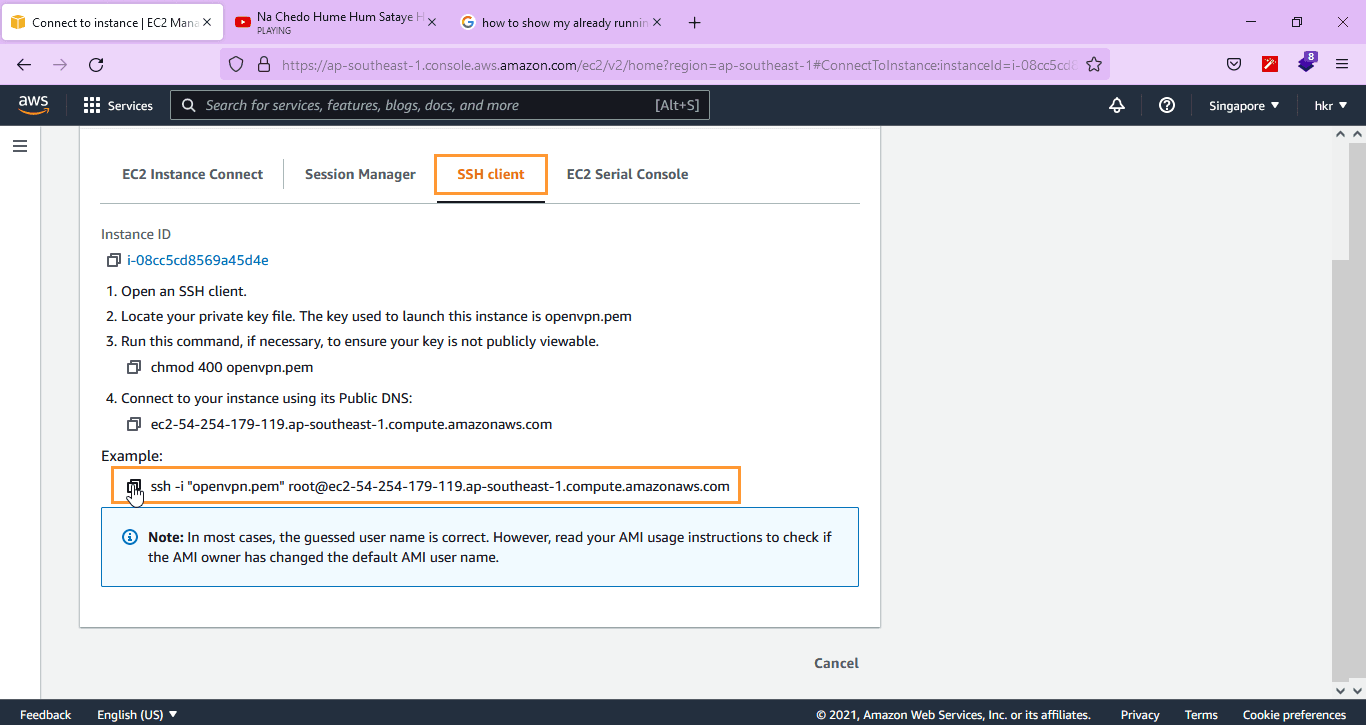This screenshot has height=725, width=1366.
Task: Copy the Public DNS address
Action: (134, 424)
